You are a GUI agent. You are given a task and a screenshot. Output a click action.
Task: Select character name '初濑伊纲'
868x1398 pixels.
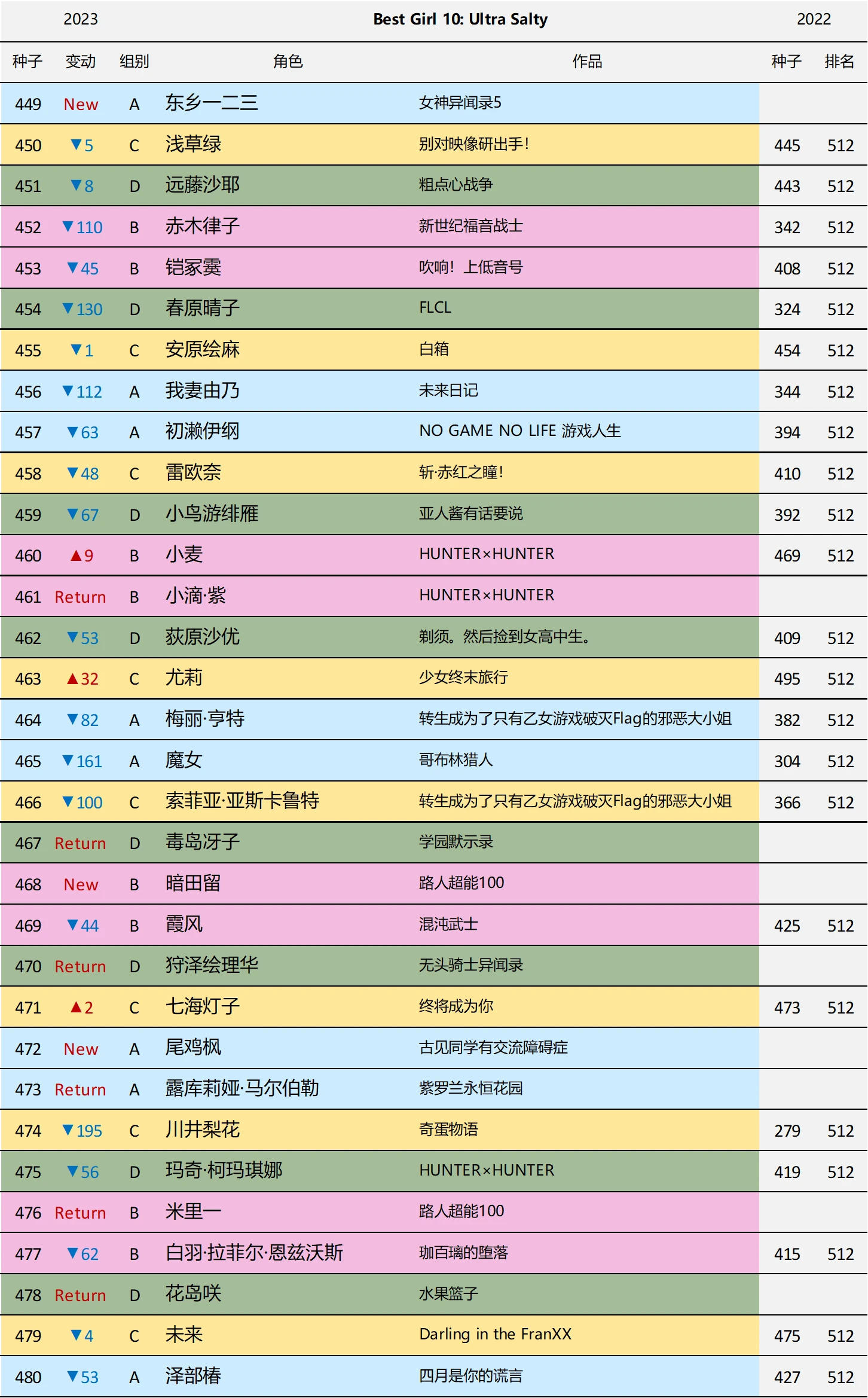tap(203, 431)
